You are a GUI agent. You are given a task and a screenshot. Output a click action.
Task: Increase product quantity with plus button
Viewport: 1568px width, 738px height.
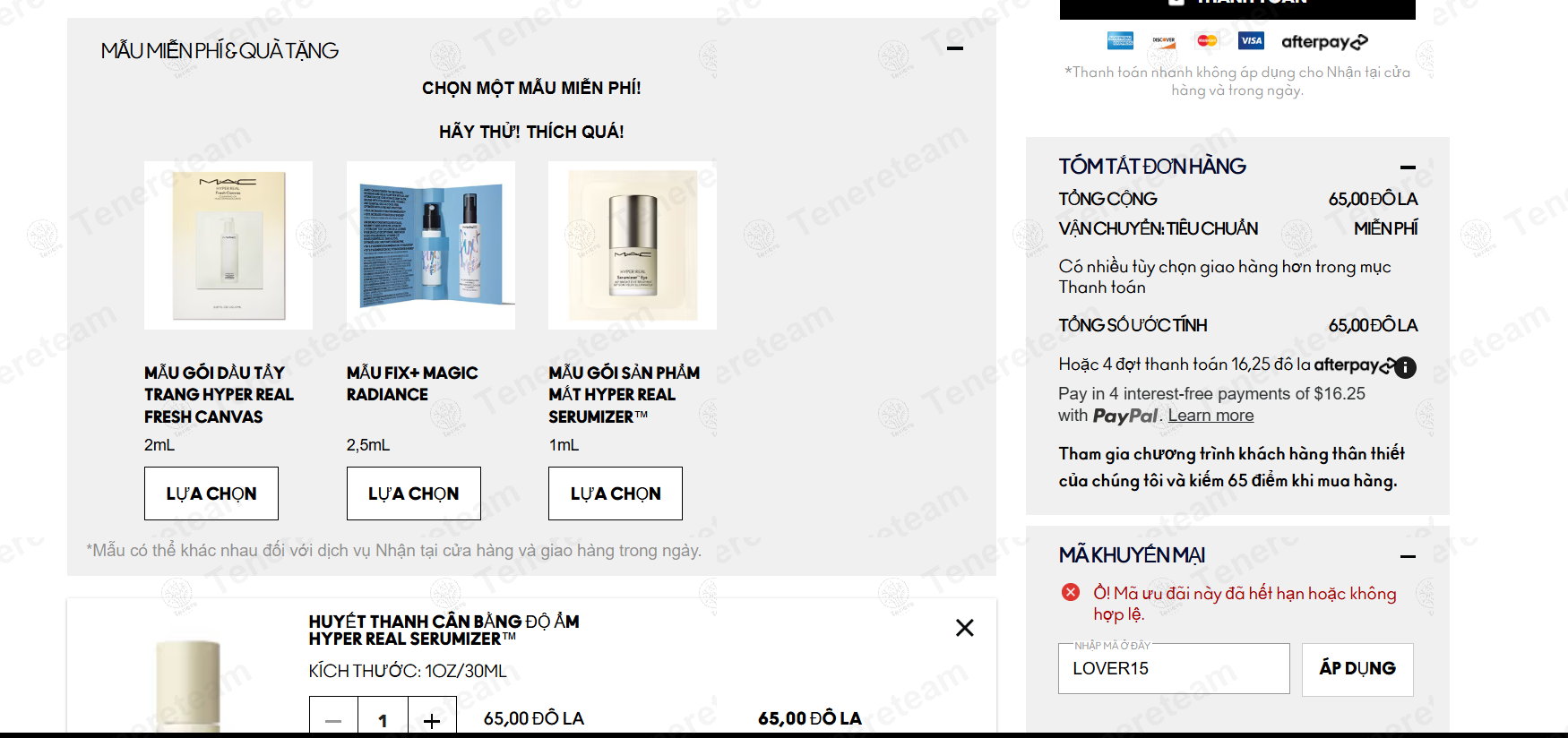[432, 720]
